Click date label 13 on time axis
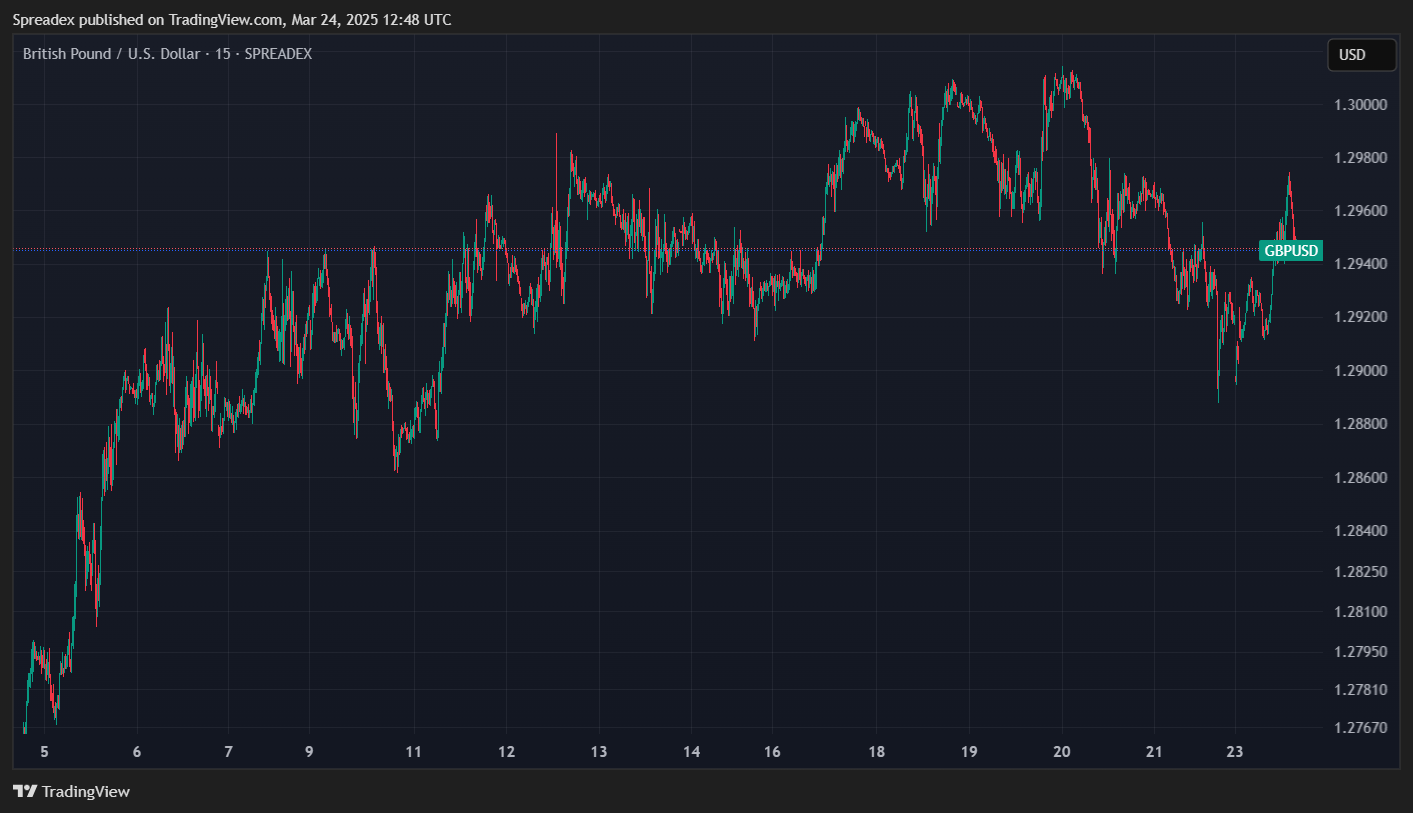This screenshot has width=1413, height=813. point(599,752)
